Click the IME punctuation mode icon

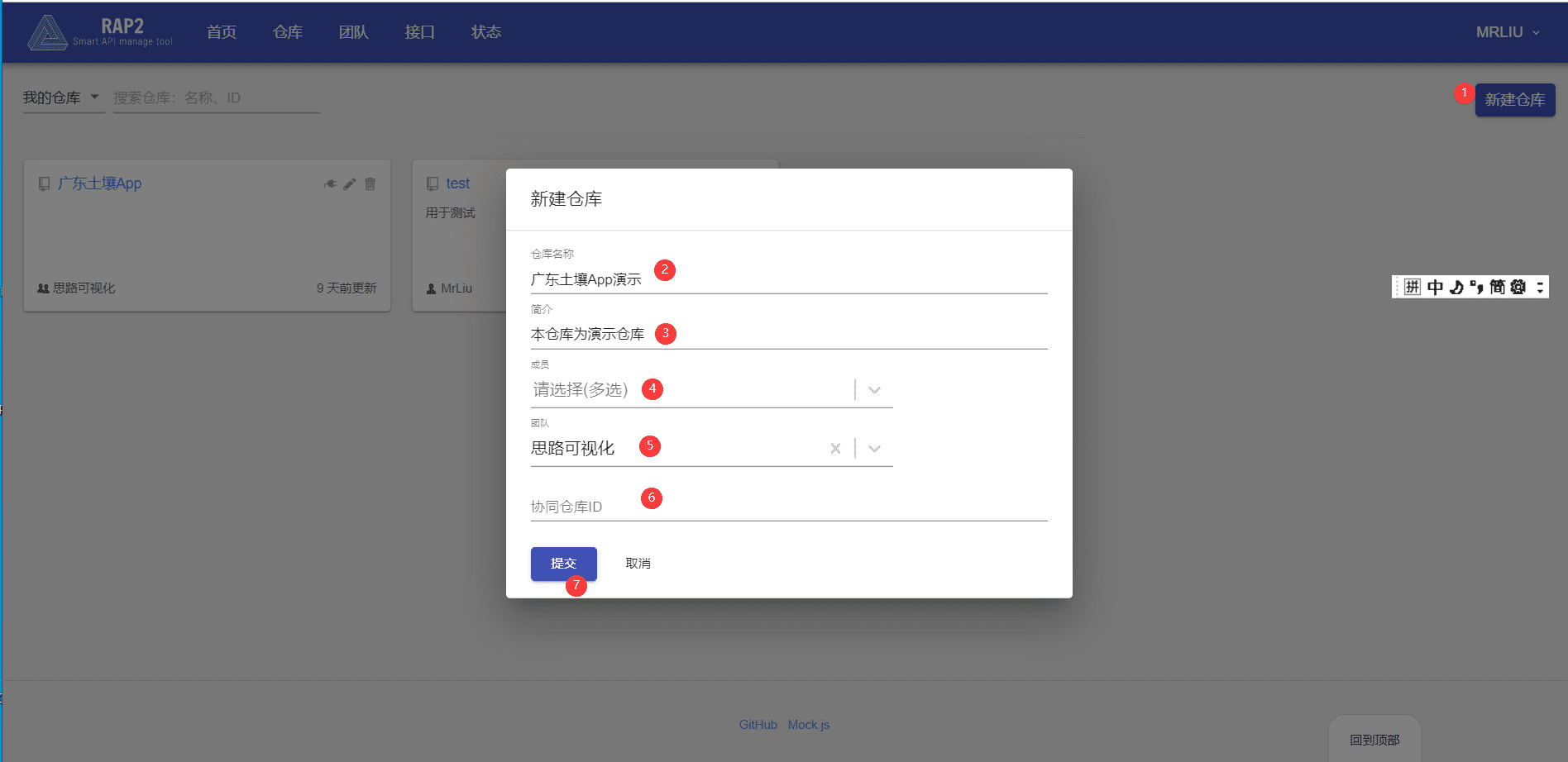pyautogui.click(x=1476, y=287)
